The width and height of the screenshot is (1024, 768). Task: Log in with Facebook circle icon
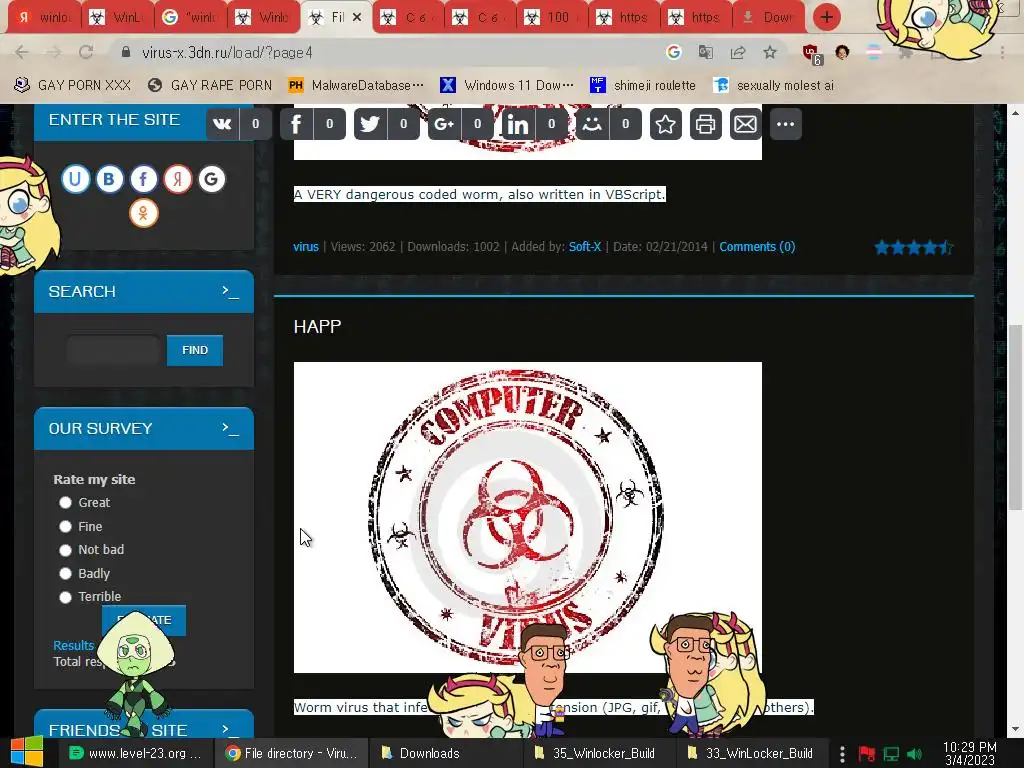[x=144, y=179]
